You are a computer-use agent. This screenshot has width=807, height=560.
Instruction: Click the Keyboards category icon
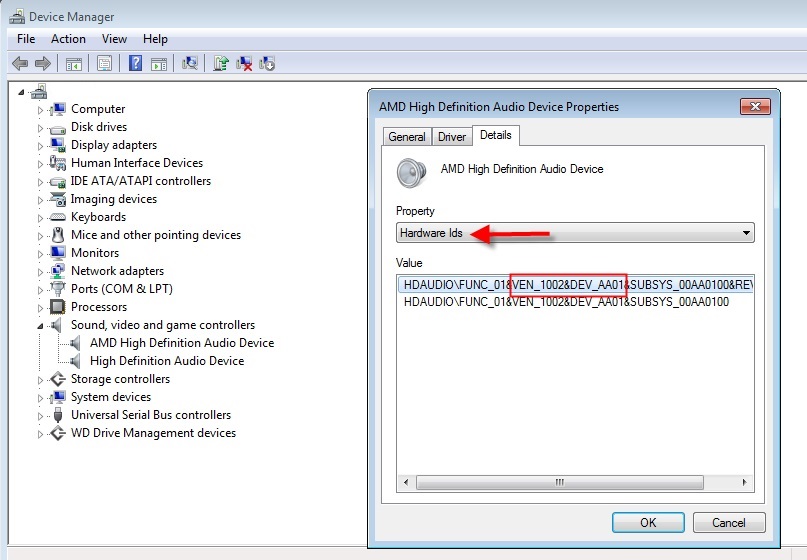point(58,217)
